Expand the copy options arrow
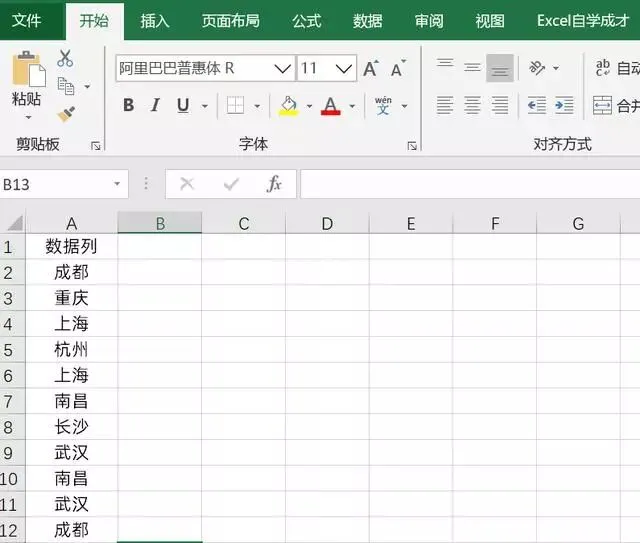 (x=87, y=87)
